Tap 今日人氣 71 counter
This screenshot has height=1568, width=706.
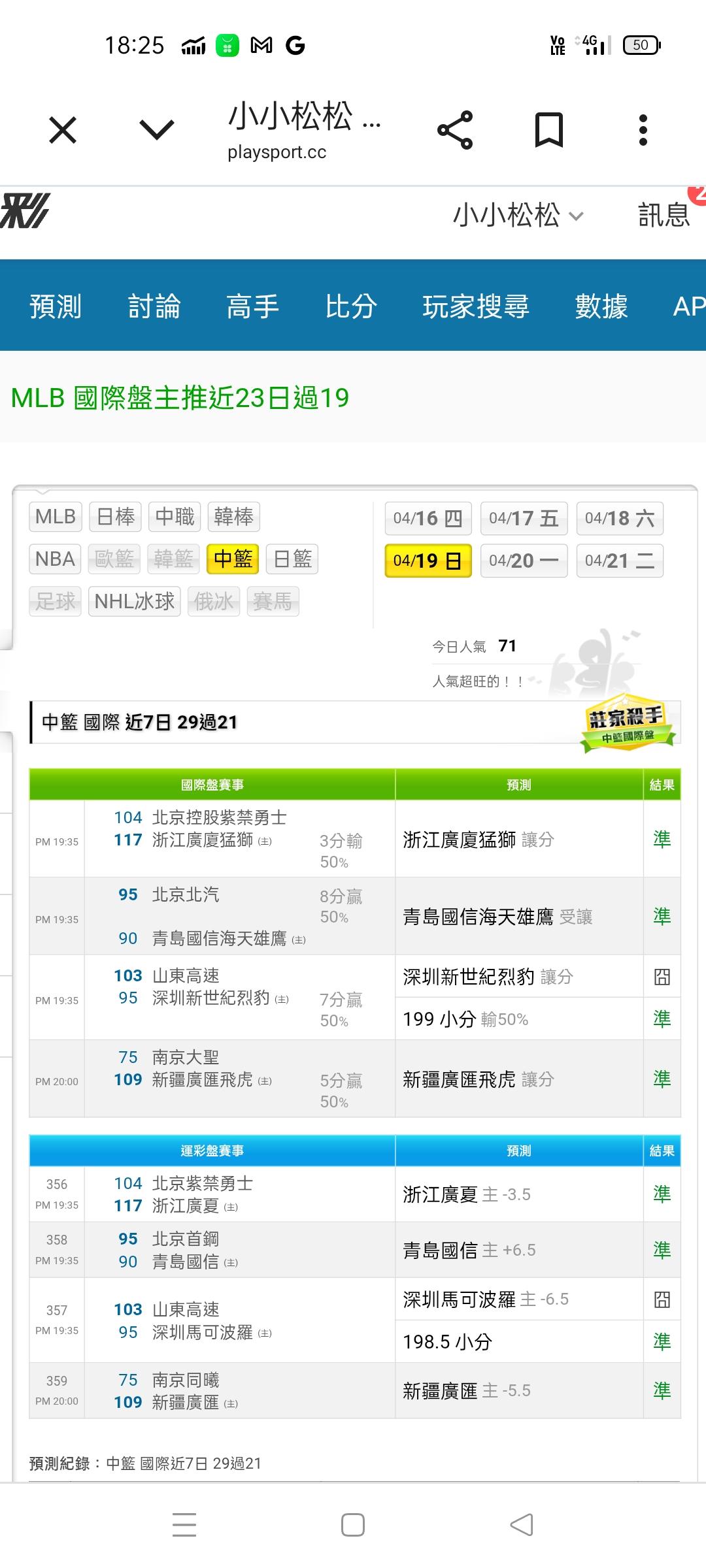coord(475,646)
